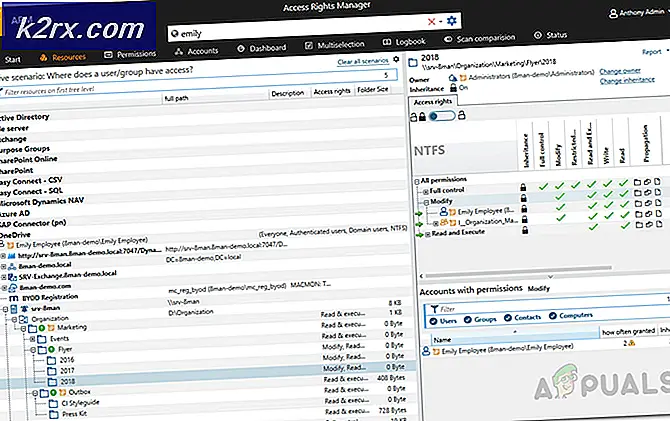The height and width of the screenshot is (421, 670).
Task: Expand the SRV-Exchange.8man-demo.local node
Action: click(x=3, y=277)
